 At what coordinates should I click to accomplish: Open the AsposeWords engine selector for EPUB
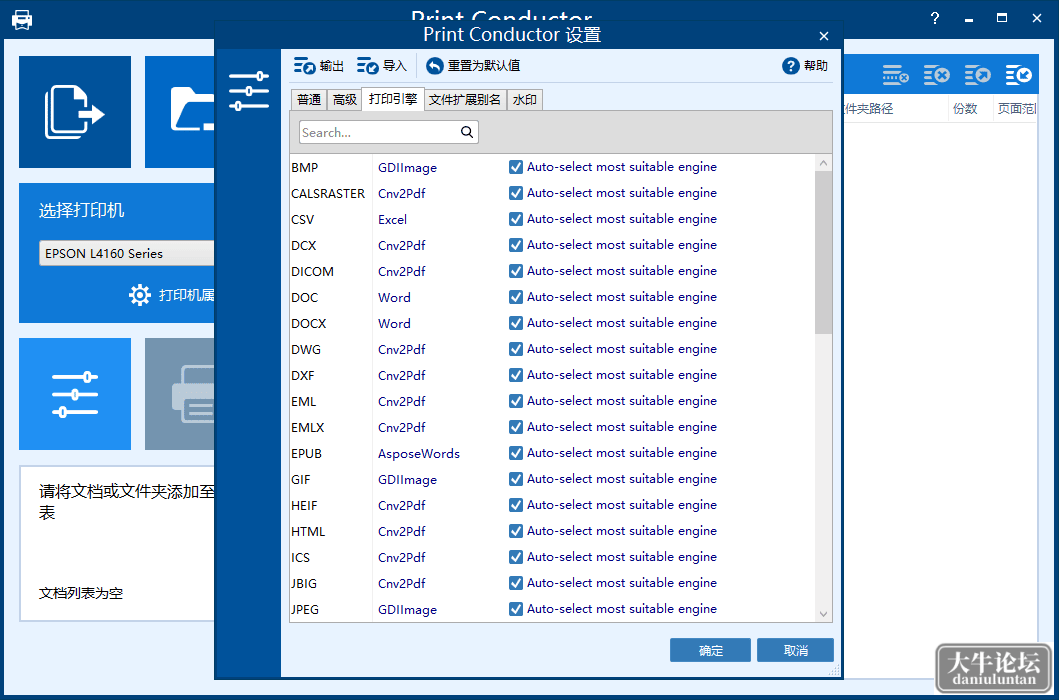pyautogui.click(x=419, y=453)
